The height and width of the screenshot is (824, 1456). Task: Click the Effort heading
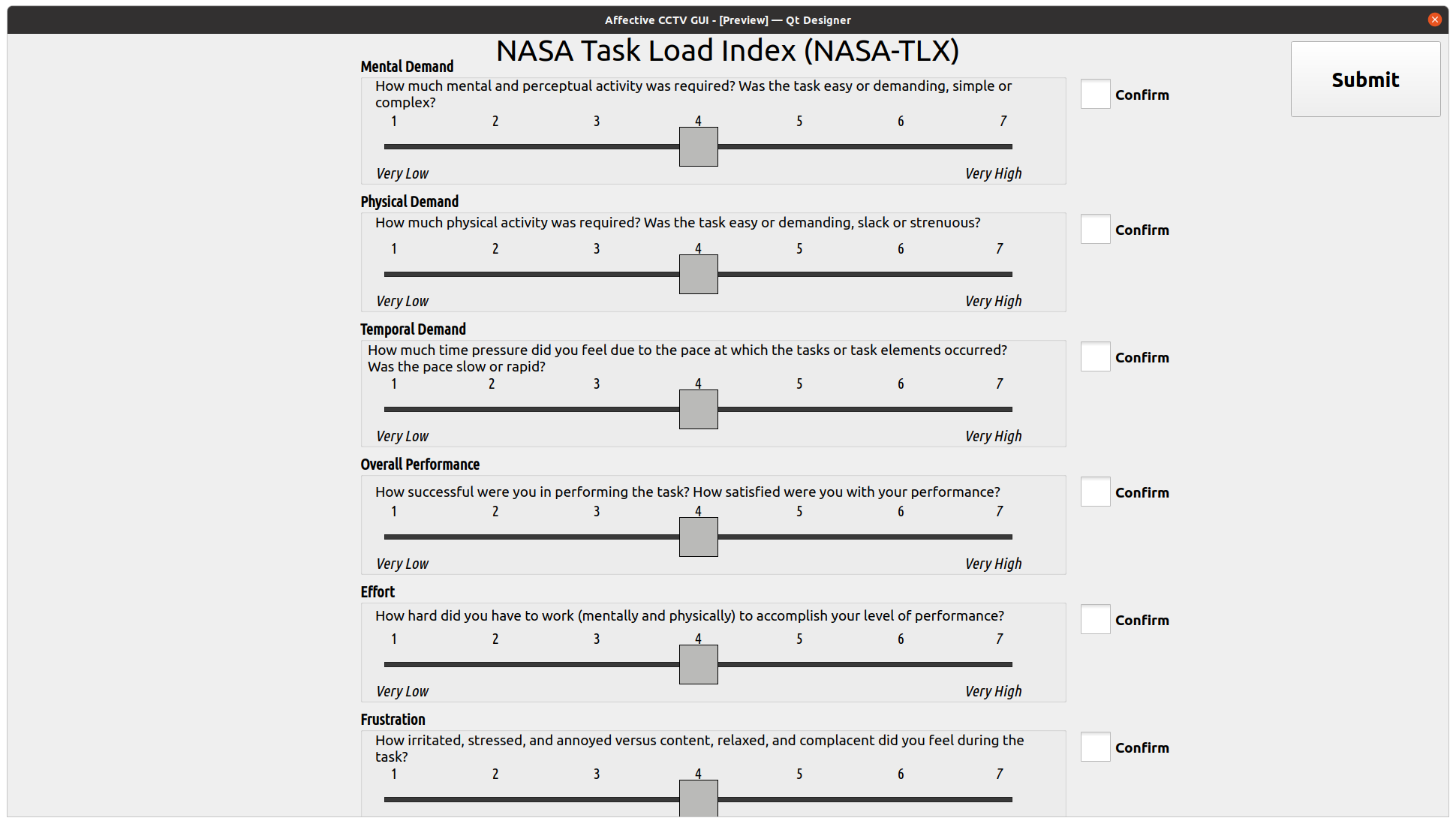click(x=378, y=592)
